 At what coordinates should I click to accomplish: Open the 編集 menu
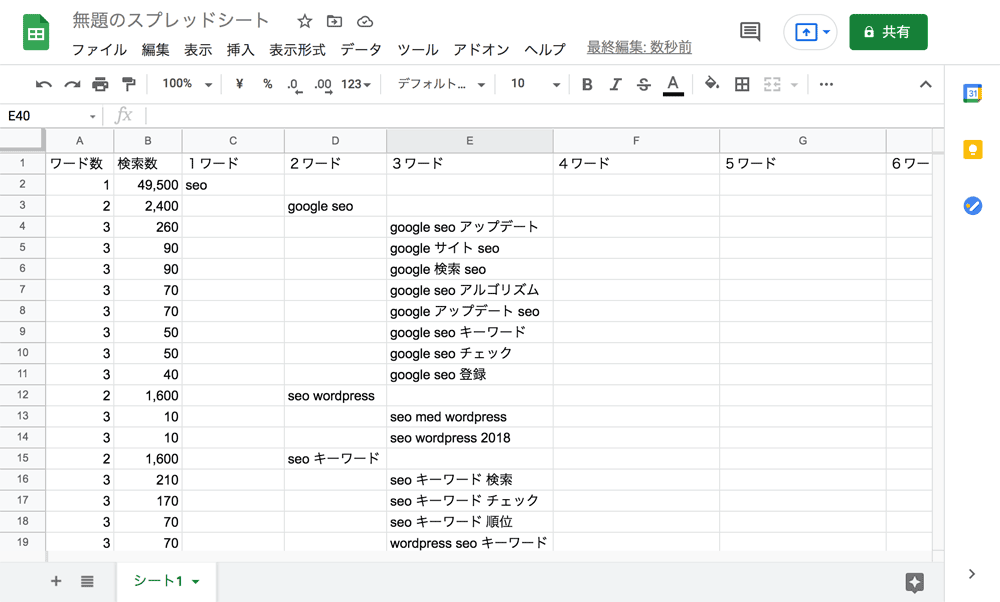coord(156,49)
